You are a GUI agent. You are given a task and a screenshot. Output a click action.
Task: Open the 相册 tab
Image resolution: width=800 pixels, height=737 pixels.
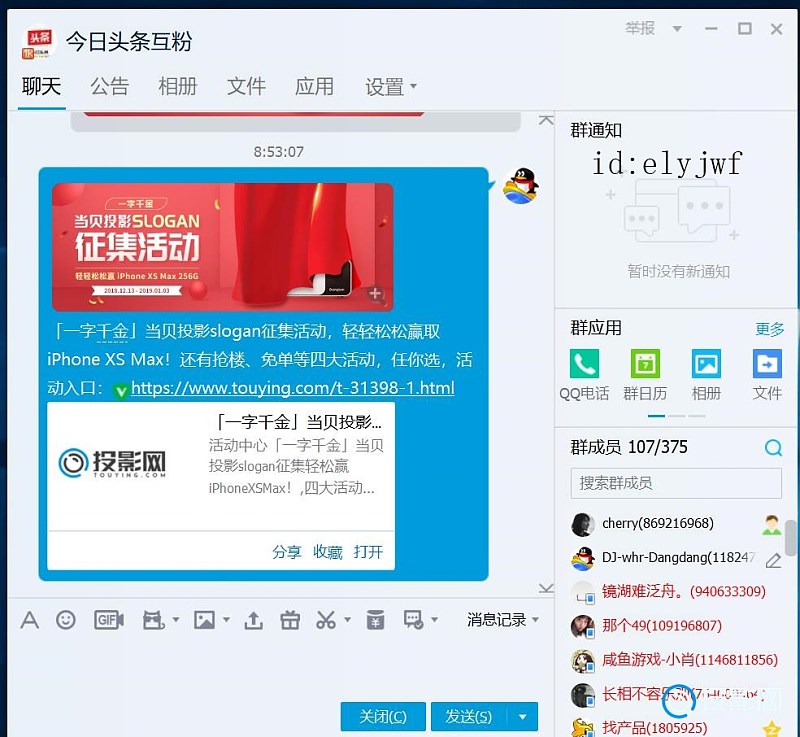pyautogui.click(x=178, y=86)
